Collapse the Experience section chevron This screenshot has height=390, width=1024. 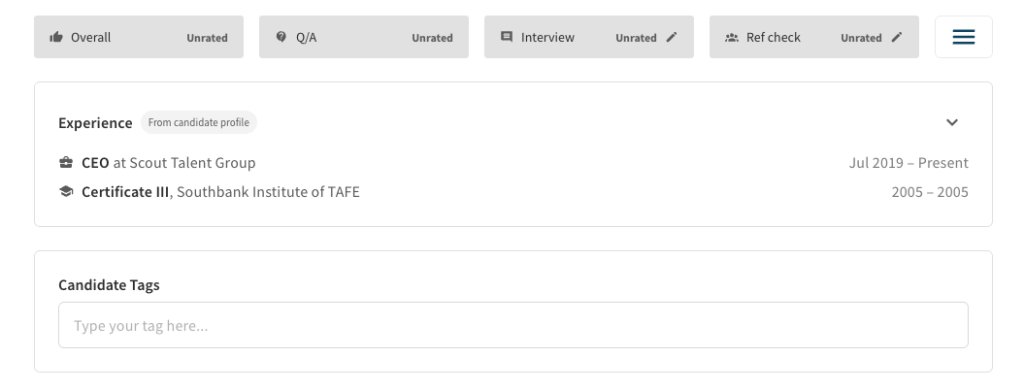click(952, 122)
